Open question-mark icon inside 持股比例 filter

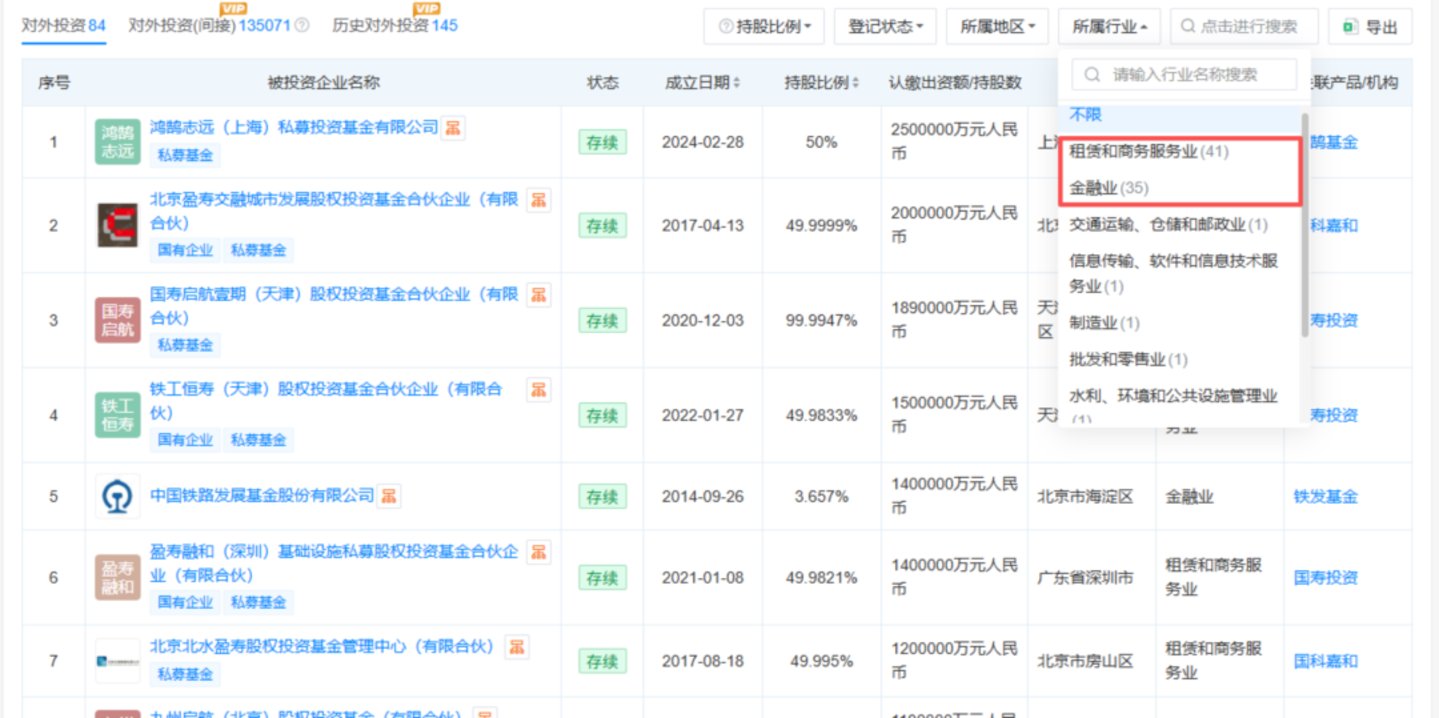tap(725, 27)
